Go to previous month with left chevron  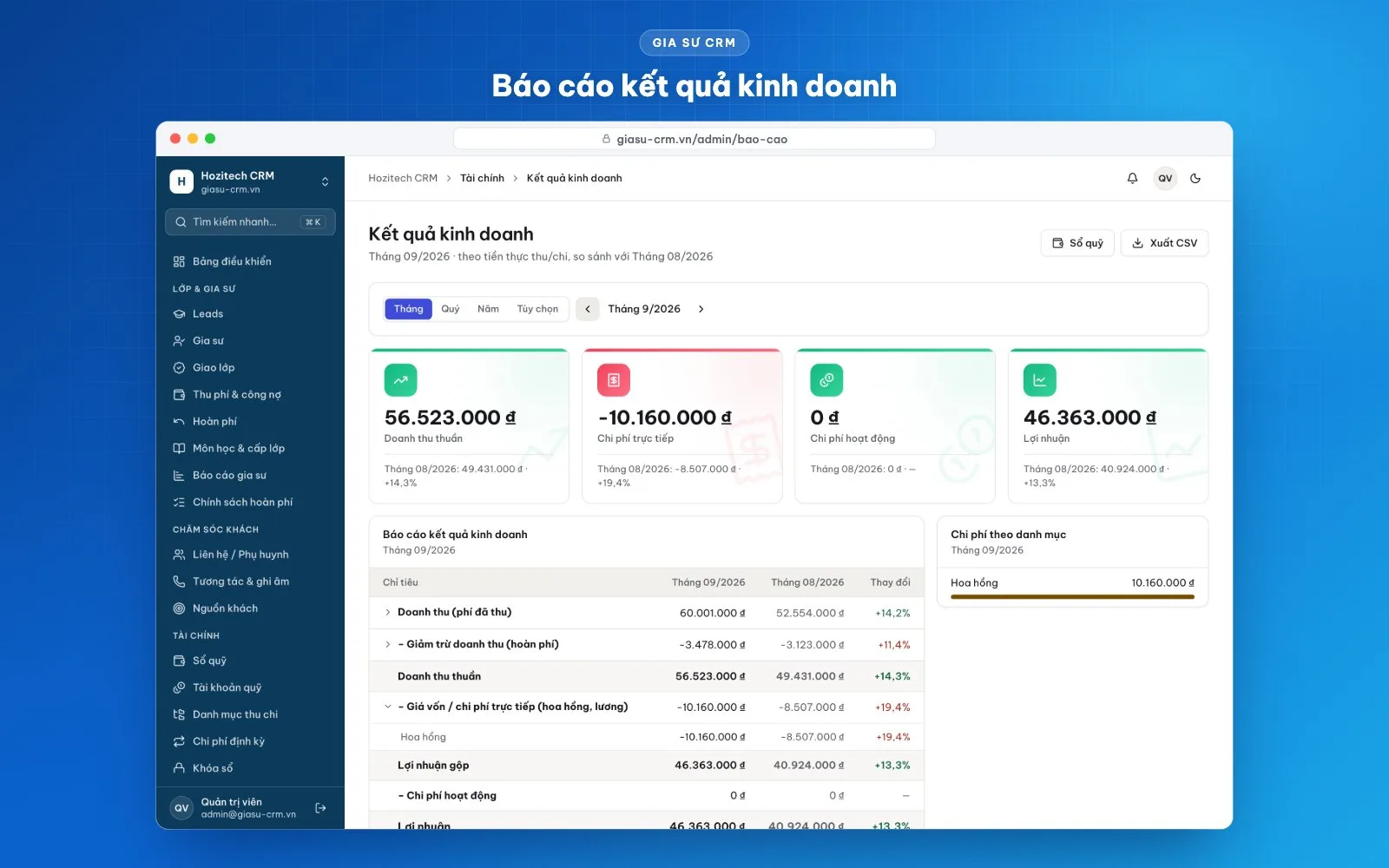pos(588,309)
